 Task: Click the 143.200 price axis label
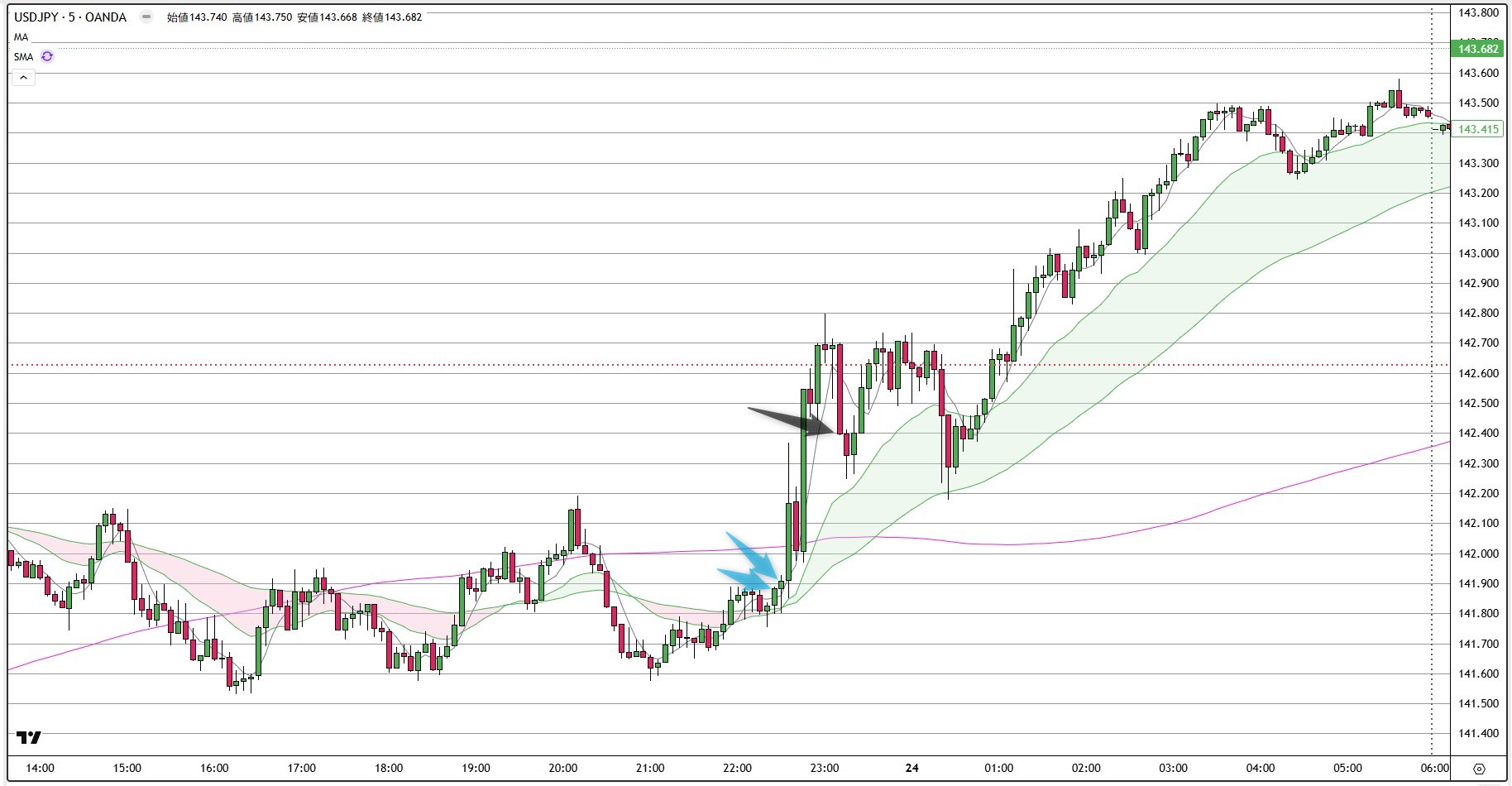(1478, 193)
